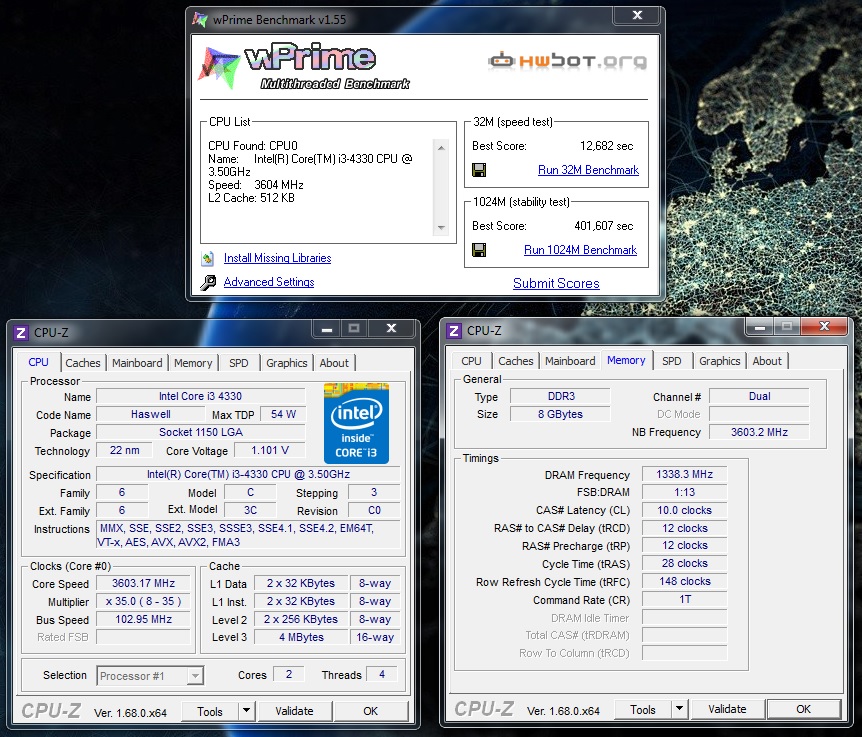This screenshot has width=862, height=737.
Task: Click the CPU List scrollbar down arrow
Action: coord(441,228)
